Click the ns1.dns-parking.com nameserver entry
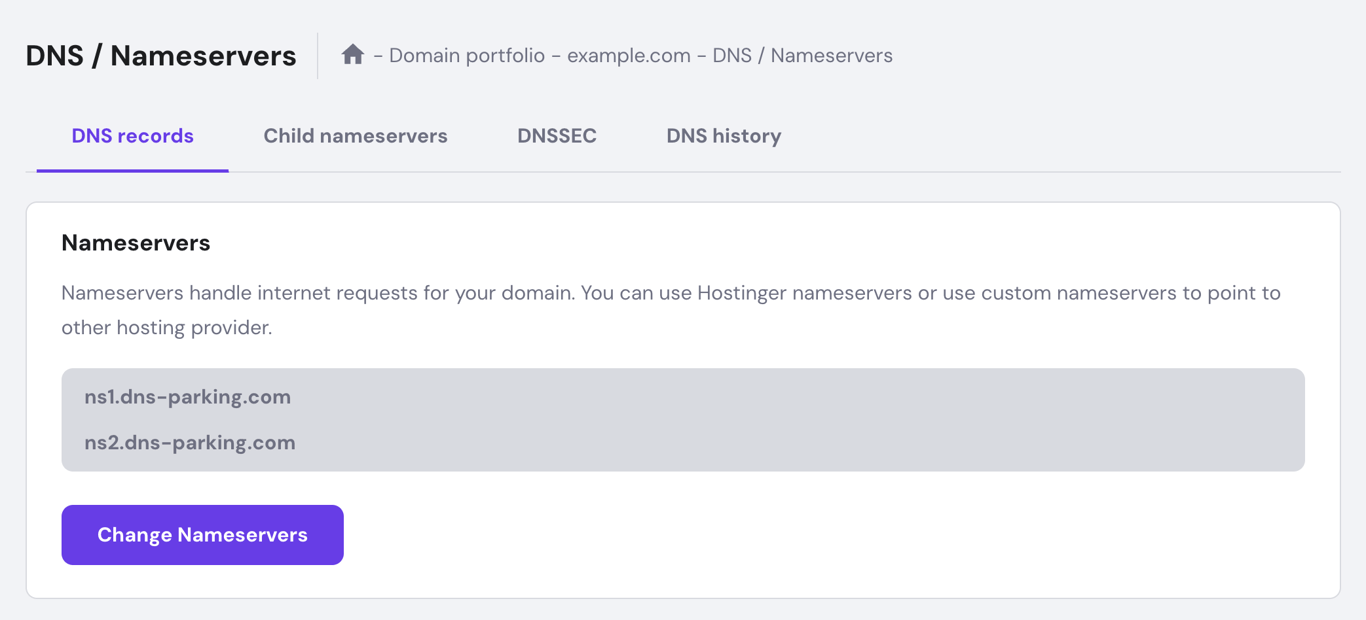Screen dimensions: 1366x620 pos(188,396)
